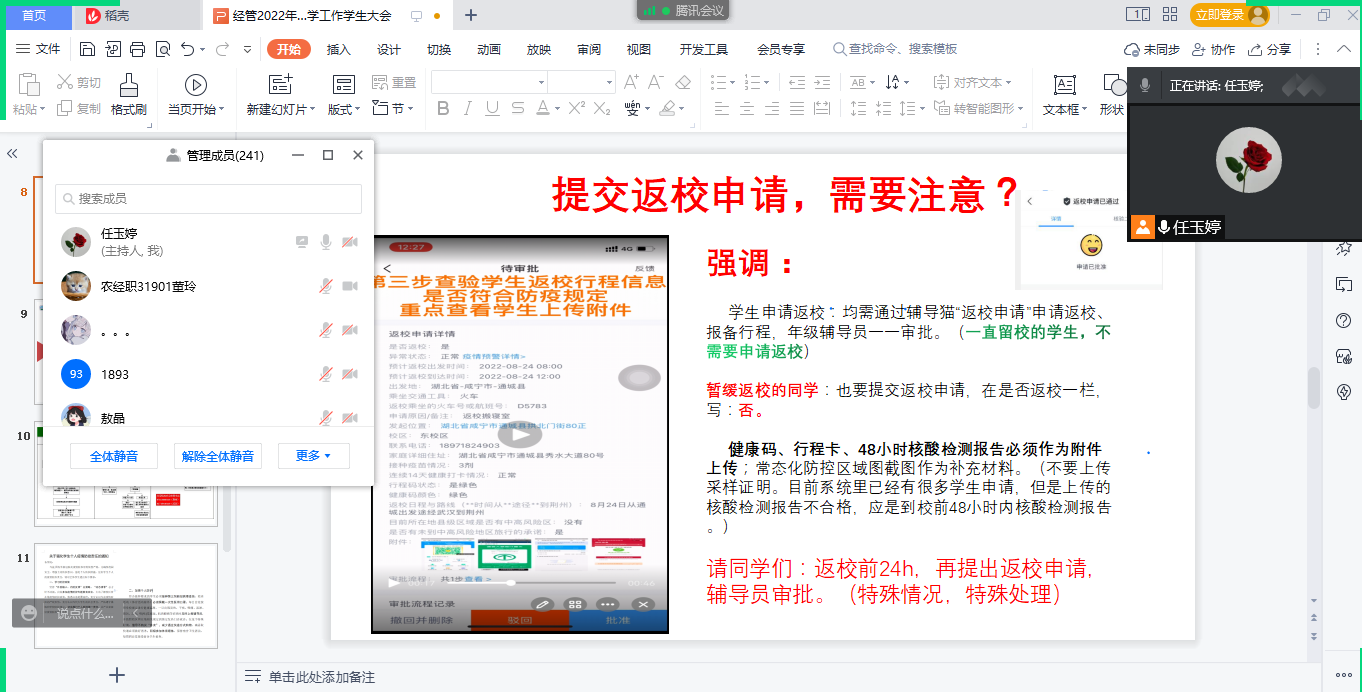
Task: Toggle camera for 农经职31901董玲
Action: [x=350, y=286]
